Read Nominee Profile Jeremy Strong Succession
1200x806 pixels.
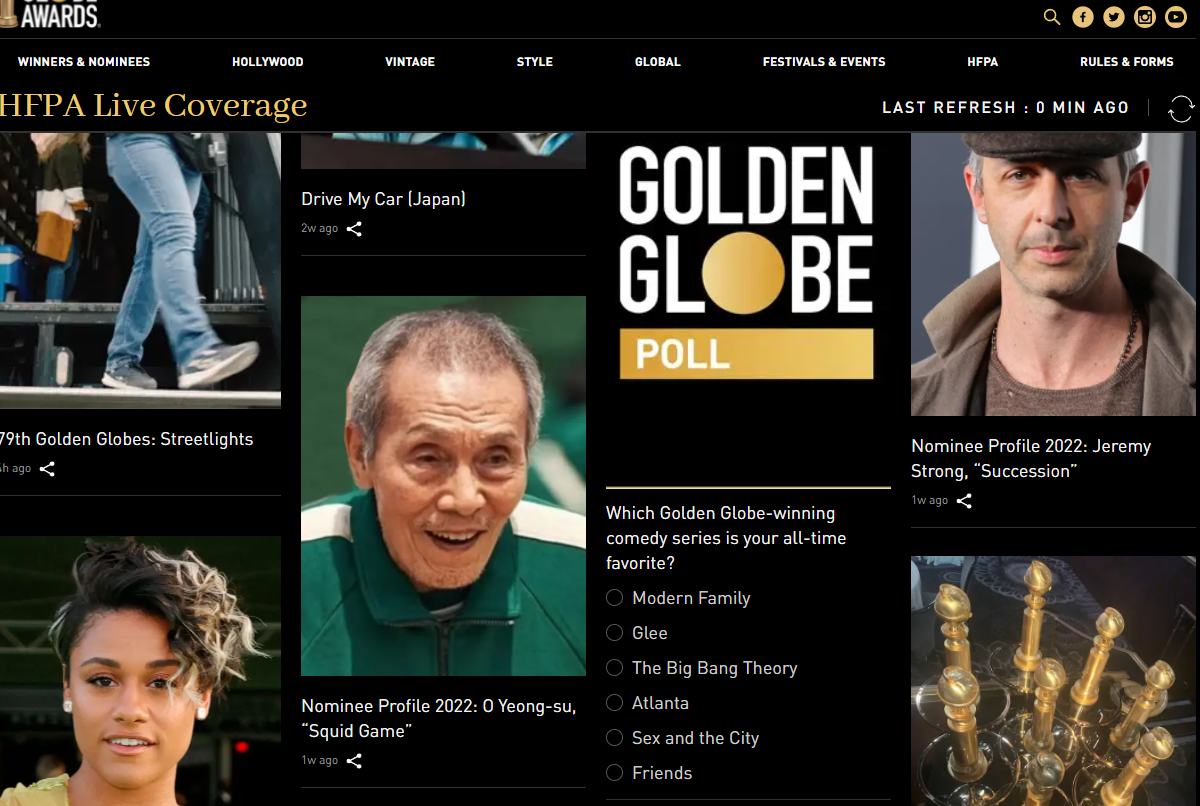(x=1031, y=458)
